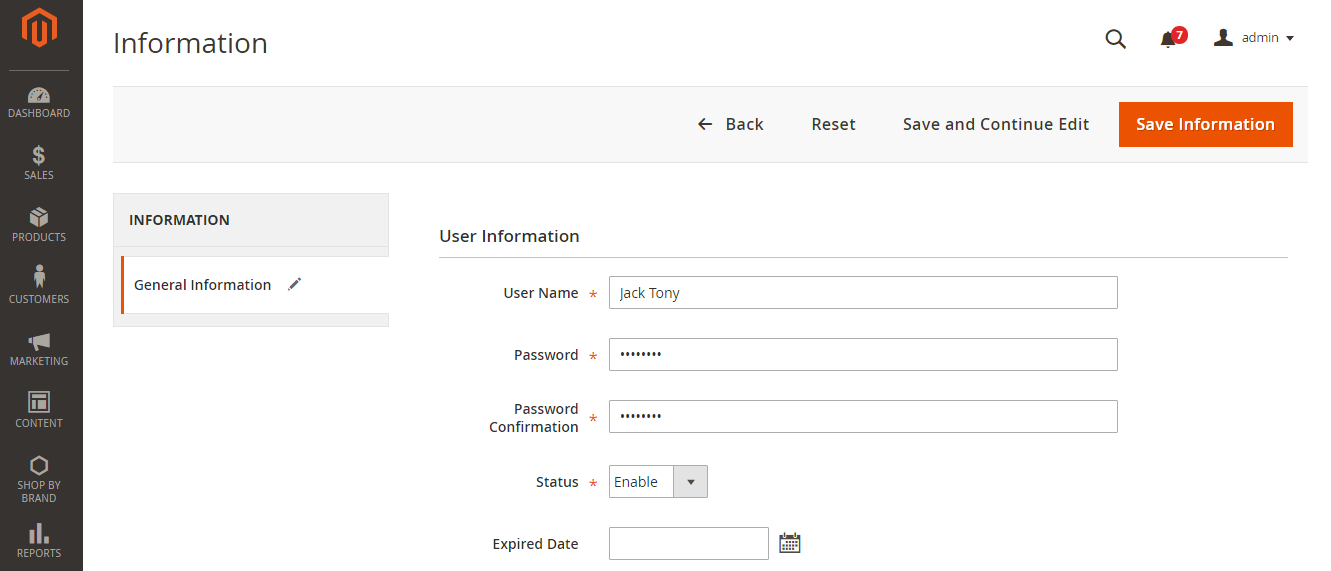Open the Products menu in sidebar
The width and height of the screenshot is (1331, 571).
click(39, 225)
